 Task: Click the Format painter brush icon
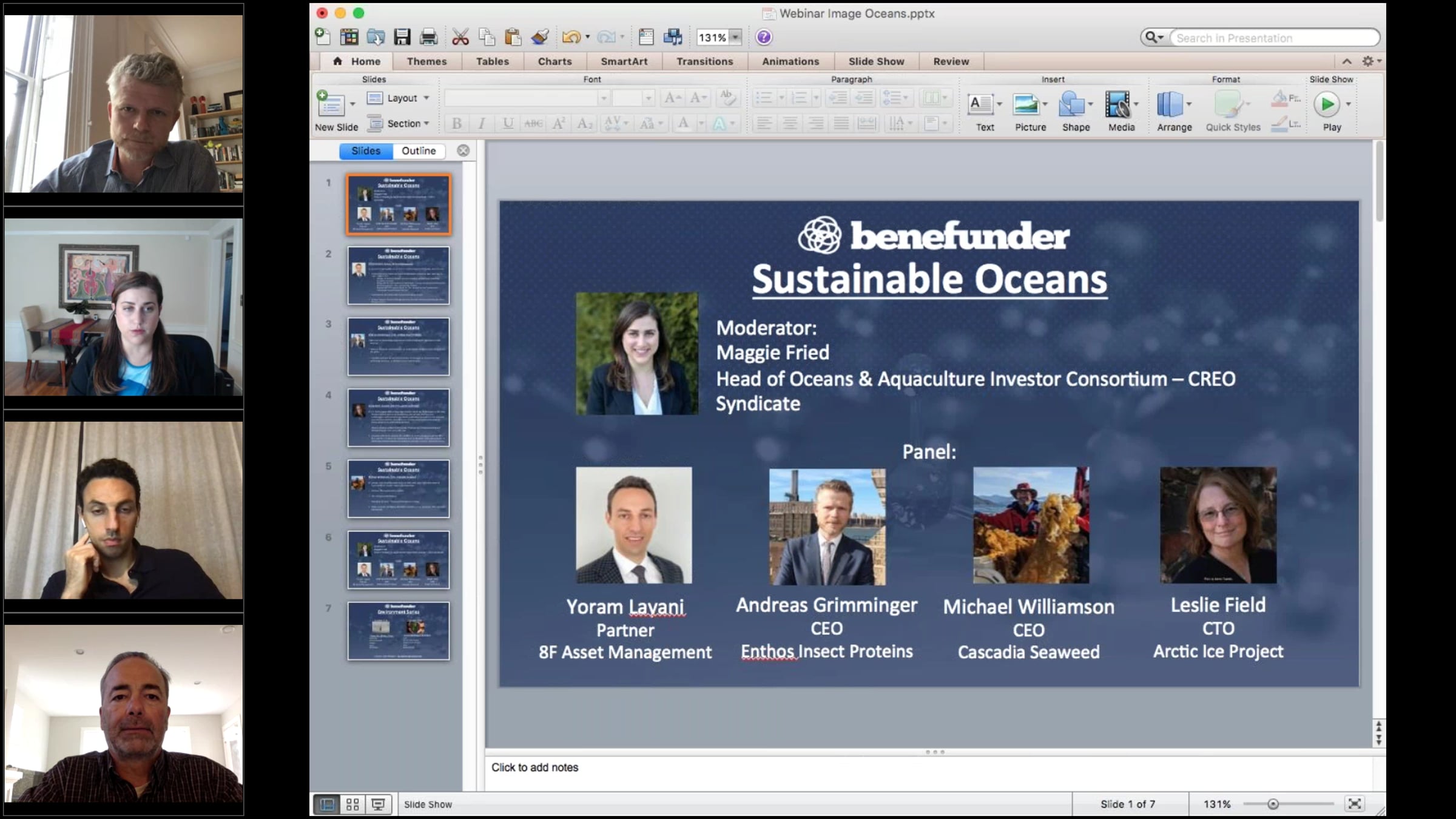[x=539, y=37]
